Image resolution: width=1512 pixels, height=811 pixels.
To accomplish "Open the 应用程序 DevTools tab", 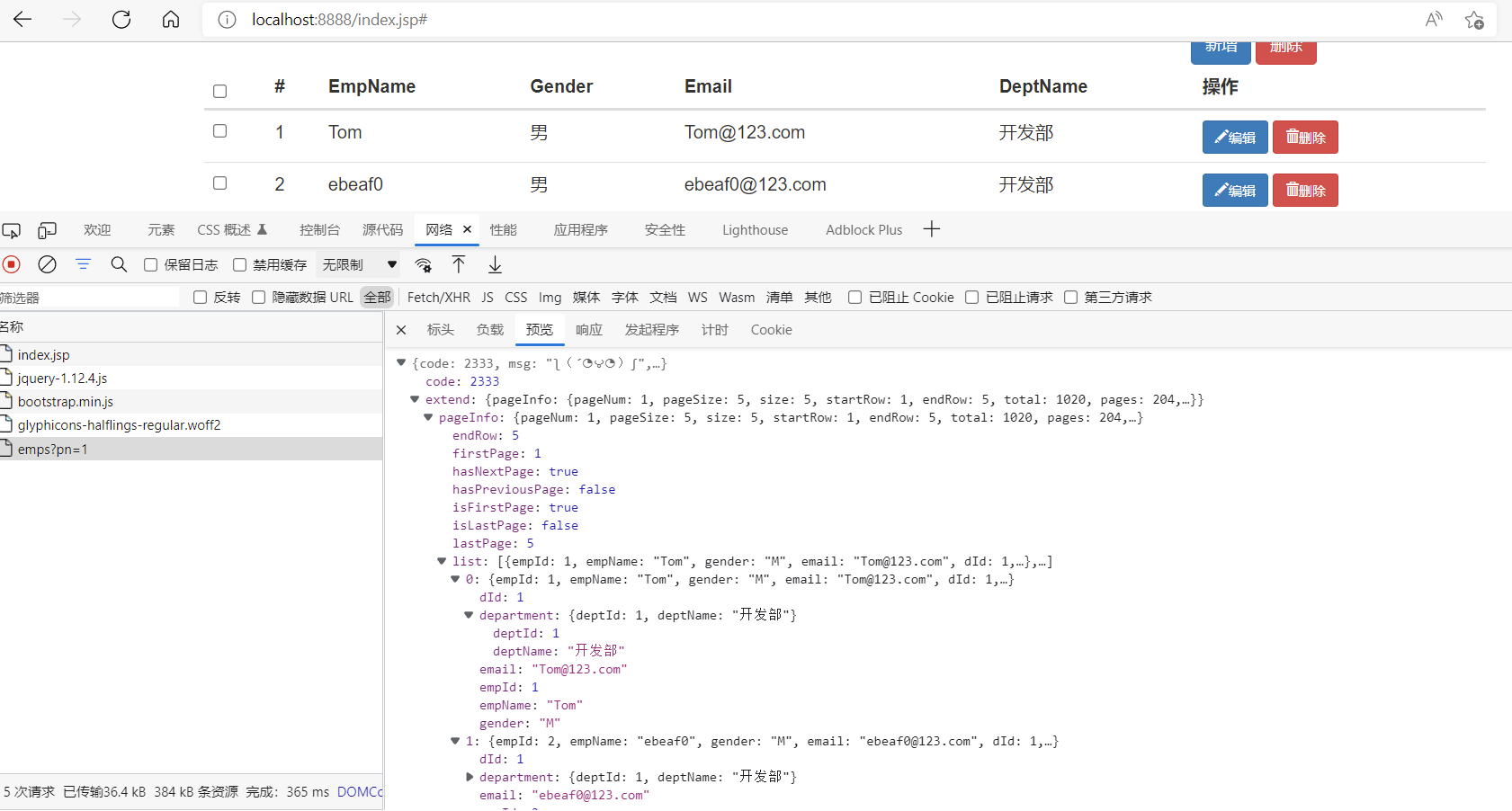I will point(581,229).
